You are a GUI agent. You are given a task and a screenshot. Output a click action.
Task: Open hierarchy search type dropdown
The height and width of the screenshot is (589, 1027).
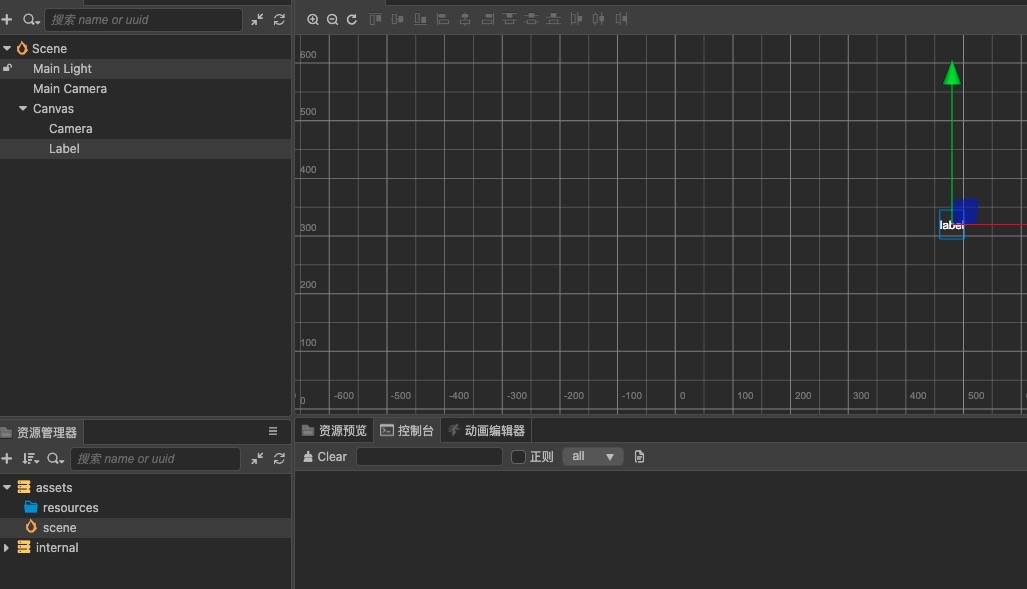pos(31,20)
